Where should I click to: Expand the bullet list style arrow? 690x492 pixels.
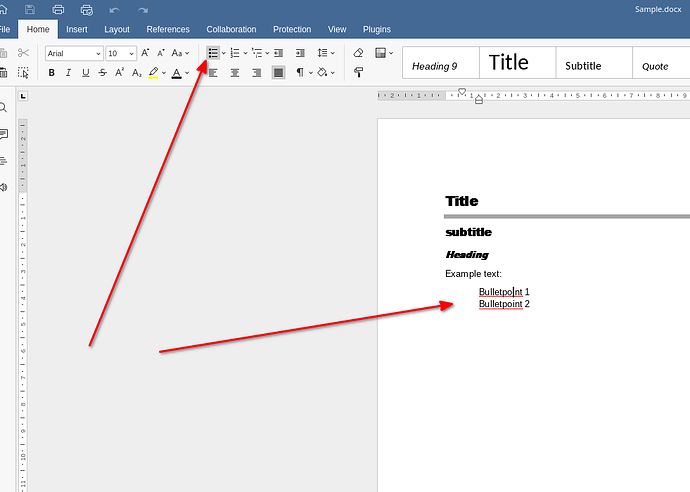(224, 53)
